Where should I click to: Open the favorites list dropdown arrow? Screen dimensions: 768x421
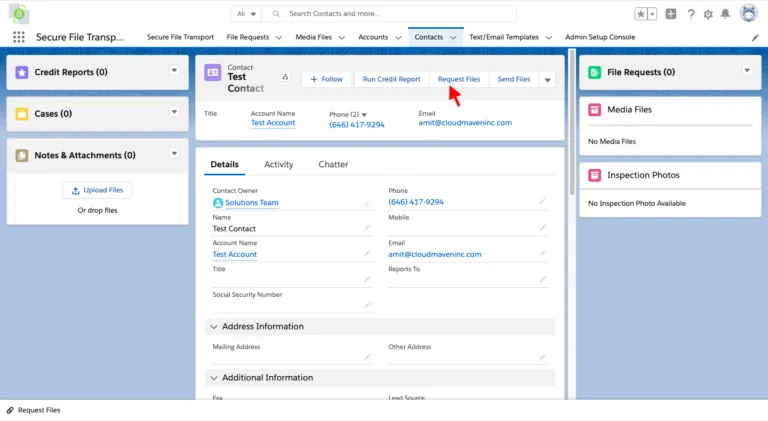click(652, 14)
